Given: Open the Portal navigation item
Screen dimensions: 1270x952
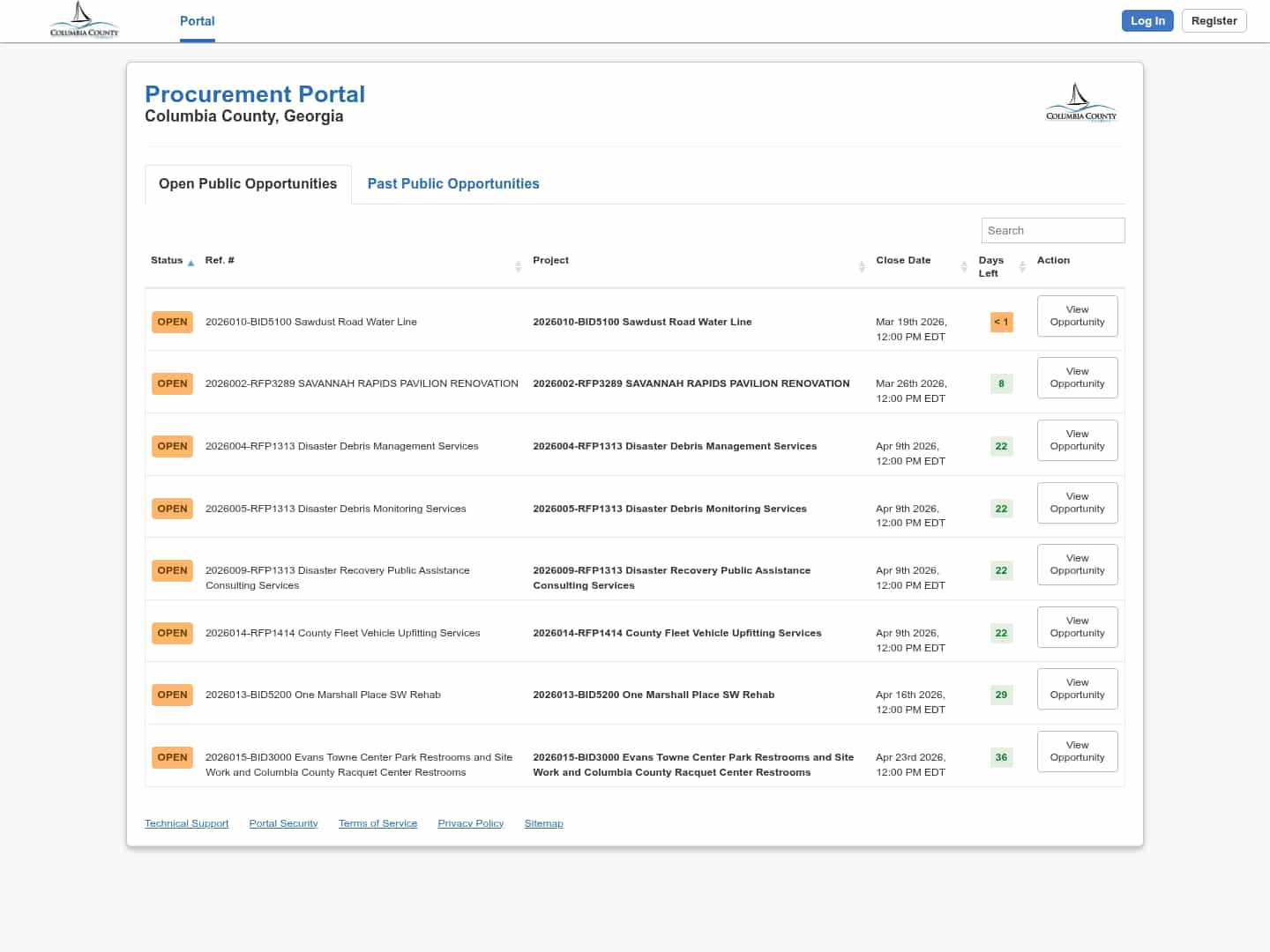Looking at the screenshot, I should [197, 21].
